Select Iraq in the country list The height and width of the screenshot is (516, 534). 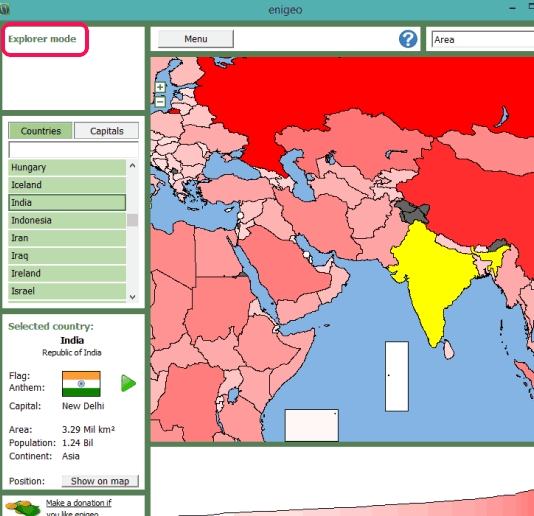(67, 256)
